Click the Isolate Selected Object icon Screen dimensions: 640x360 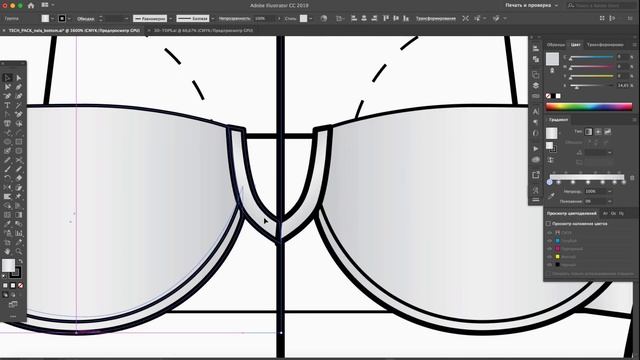coord(465,18)
